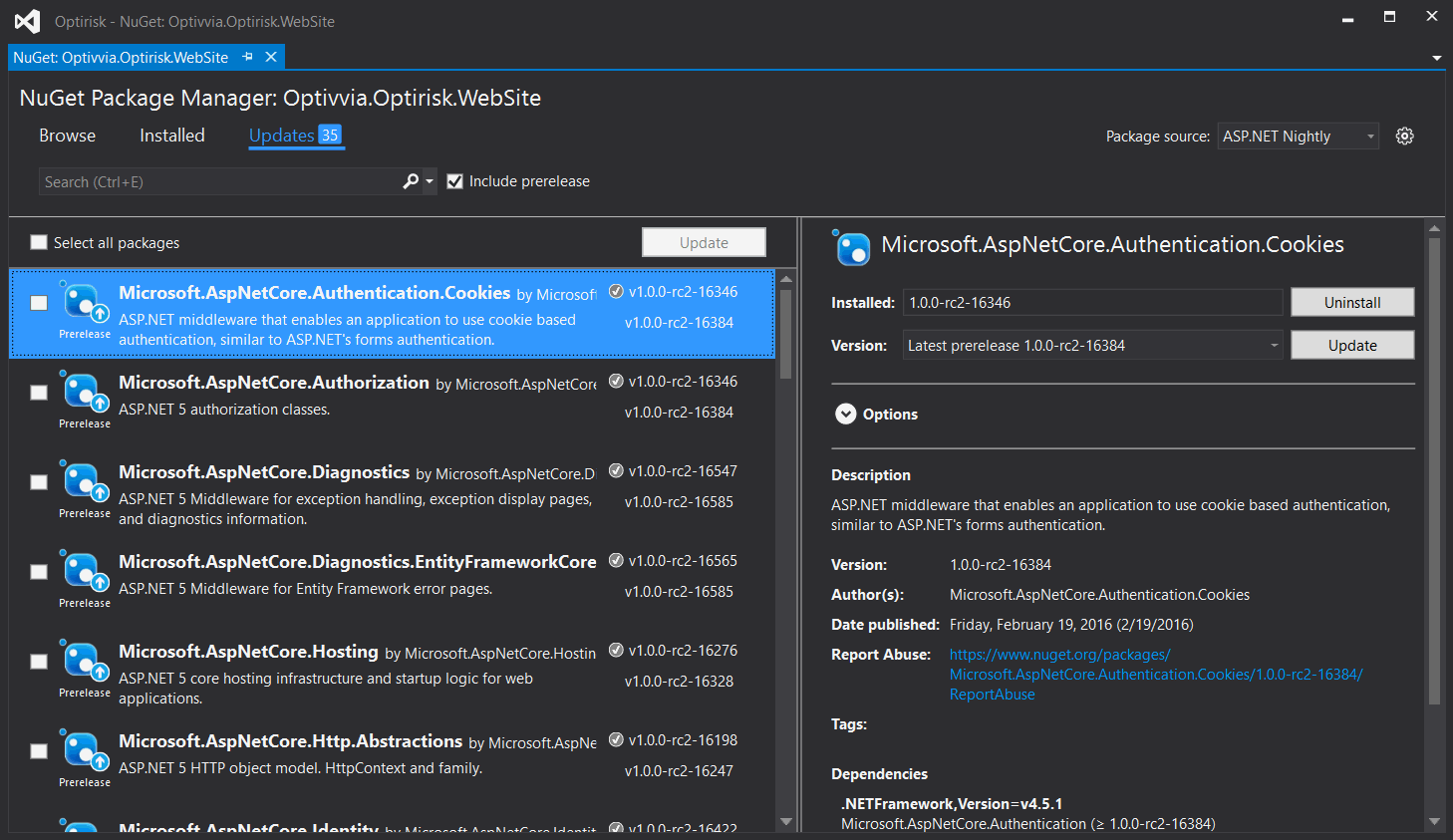Check the Microsoft.AspNetCore.Hosting checkbox
The width and height of the screenshot is (1453, 840).
click(x=39, y=661)
